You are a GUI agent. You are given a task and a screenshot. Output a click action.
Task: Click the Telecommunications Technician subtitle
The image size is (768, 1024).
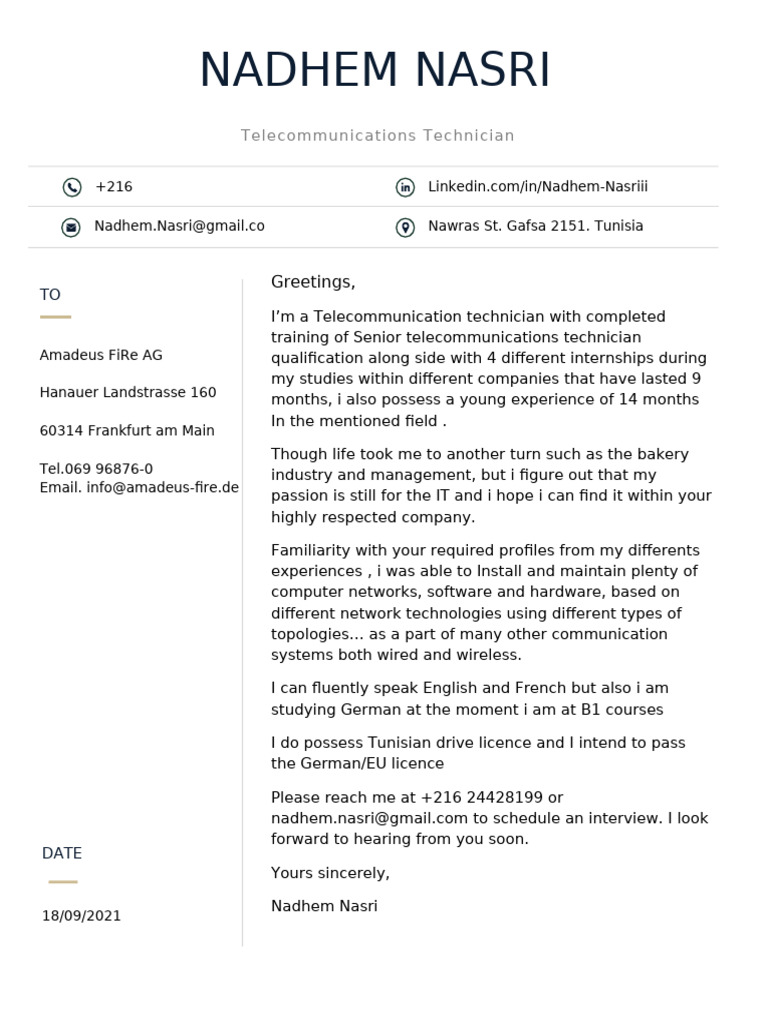[377, 135]
